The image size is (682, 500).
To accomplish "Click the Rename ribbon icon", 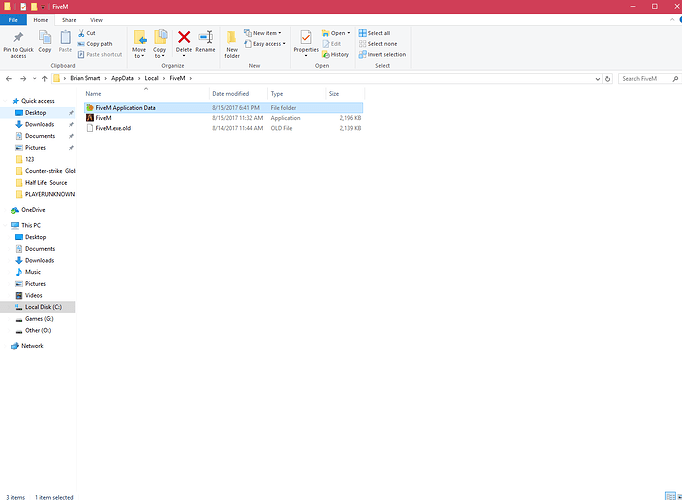I will click(205, 42).
